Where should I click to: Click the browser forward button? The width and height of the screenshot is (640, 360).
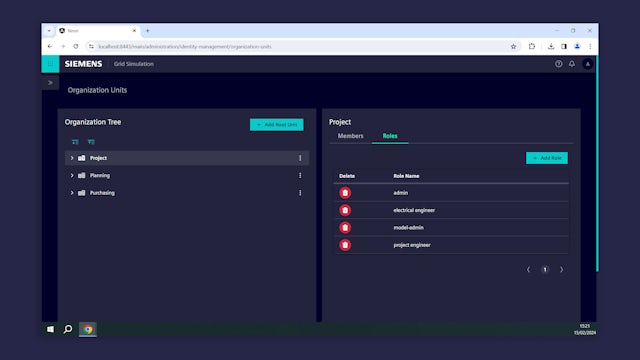[x=63, y=47]
